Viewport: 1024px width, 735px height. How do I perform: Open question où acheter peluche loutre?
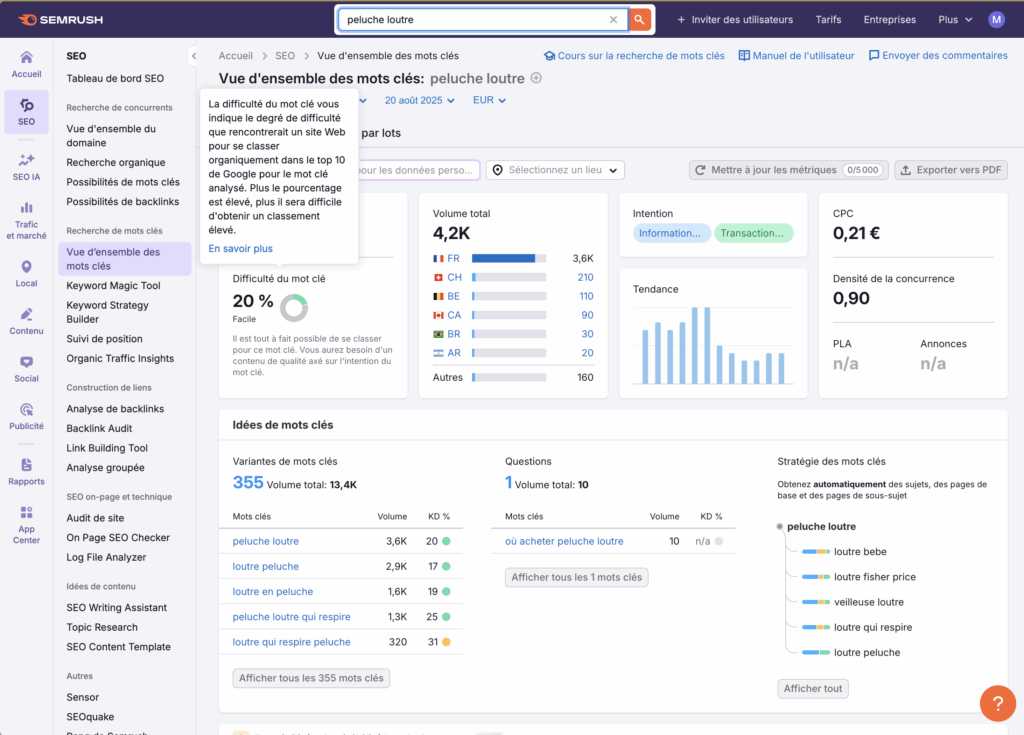[564, 541]
